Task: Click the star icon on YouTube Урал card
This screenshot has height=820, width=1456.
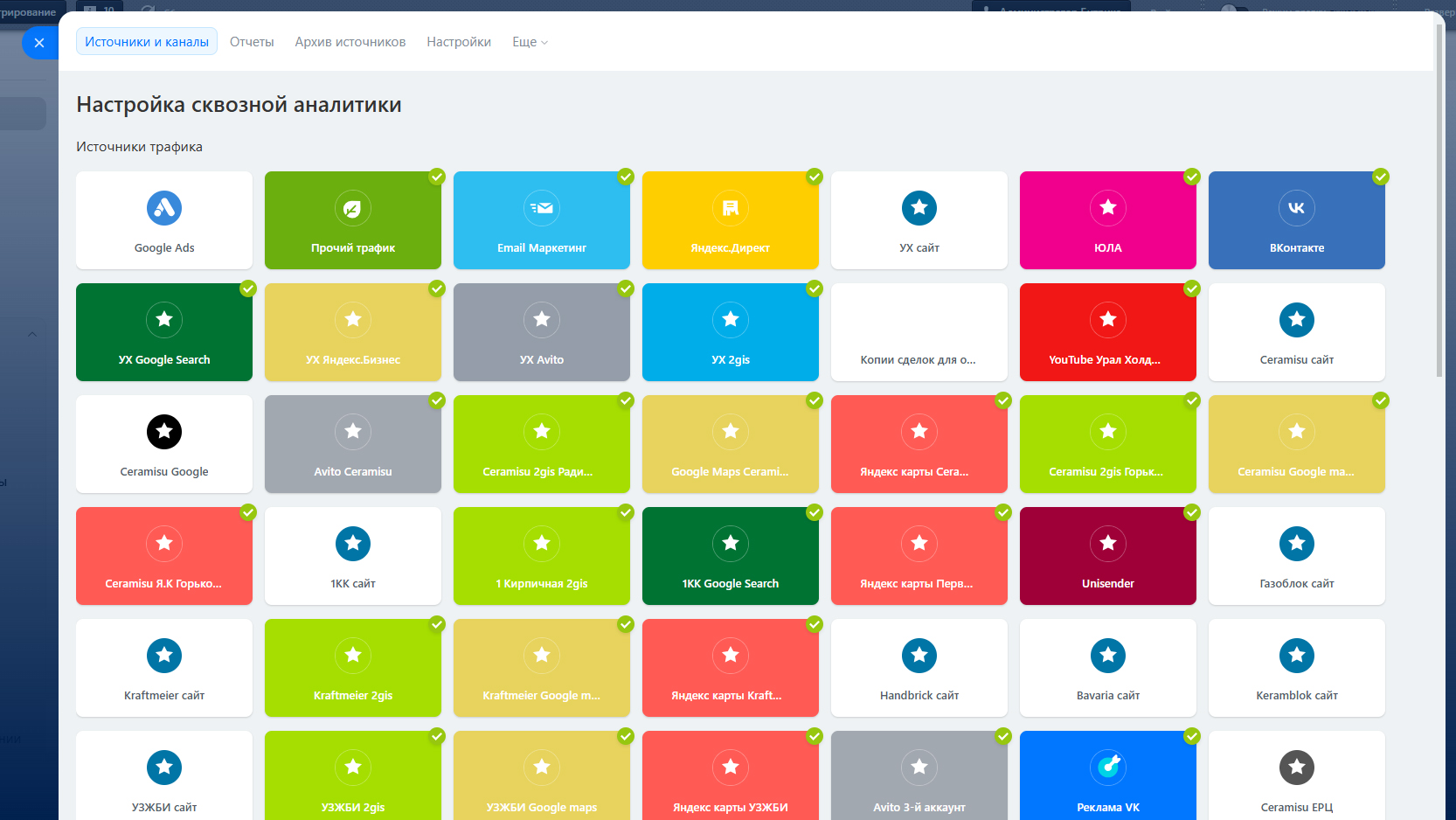Action: coord(1108,320)
